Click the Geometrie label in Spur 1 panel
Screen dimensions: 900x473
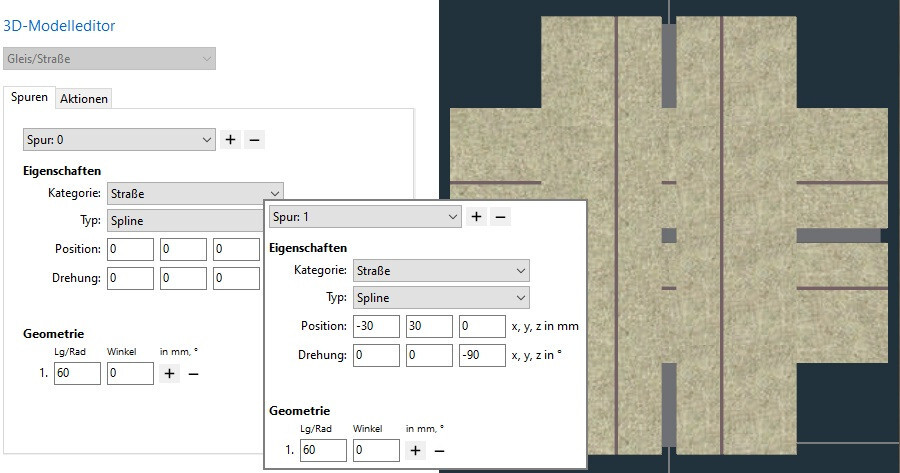[x=300, y=410]
